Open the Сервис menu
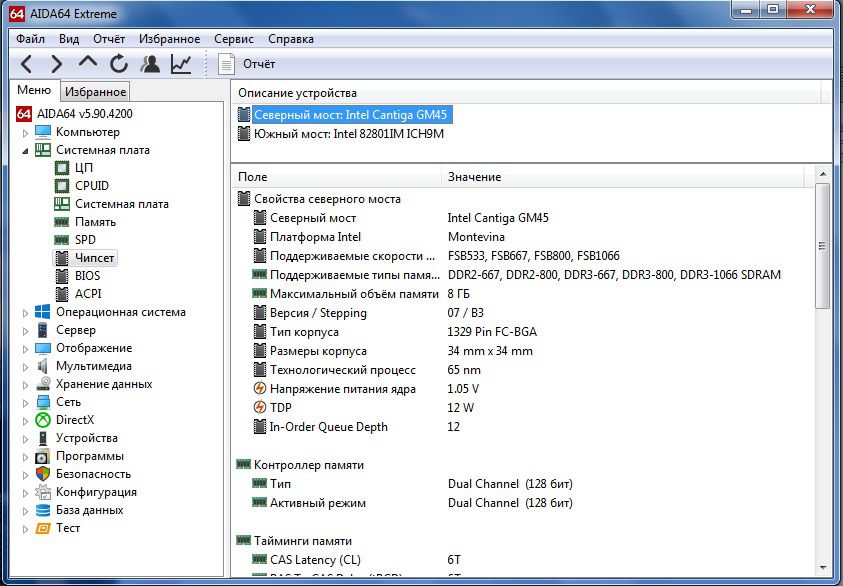The image size is (843, 586). (234, 39)
